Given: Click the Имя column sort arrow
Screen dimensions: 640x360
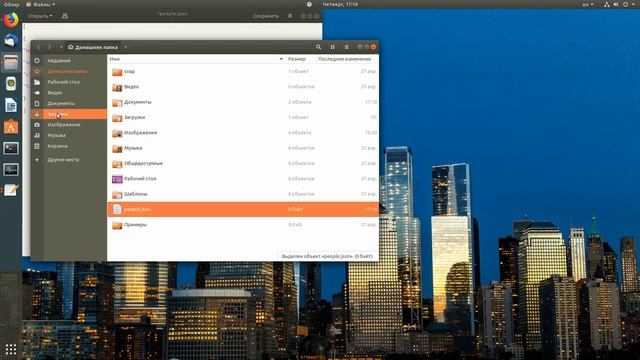Looking at the screenshot, I should 281,59.
